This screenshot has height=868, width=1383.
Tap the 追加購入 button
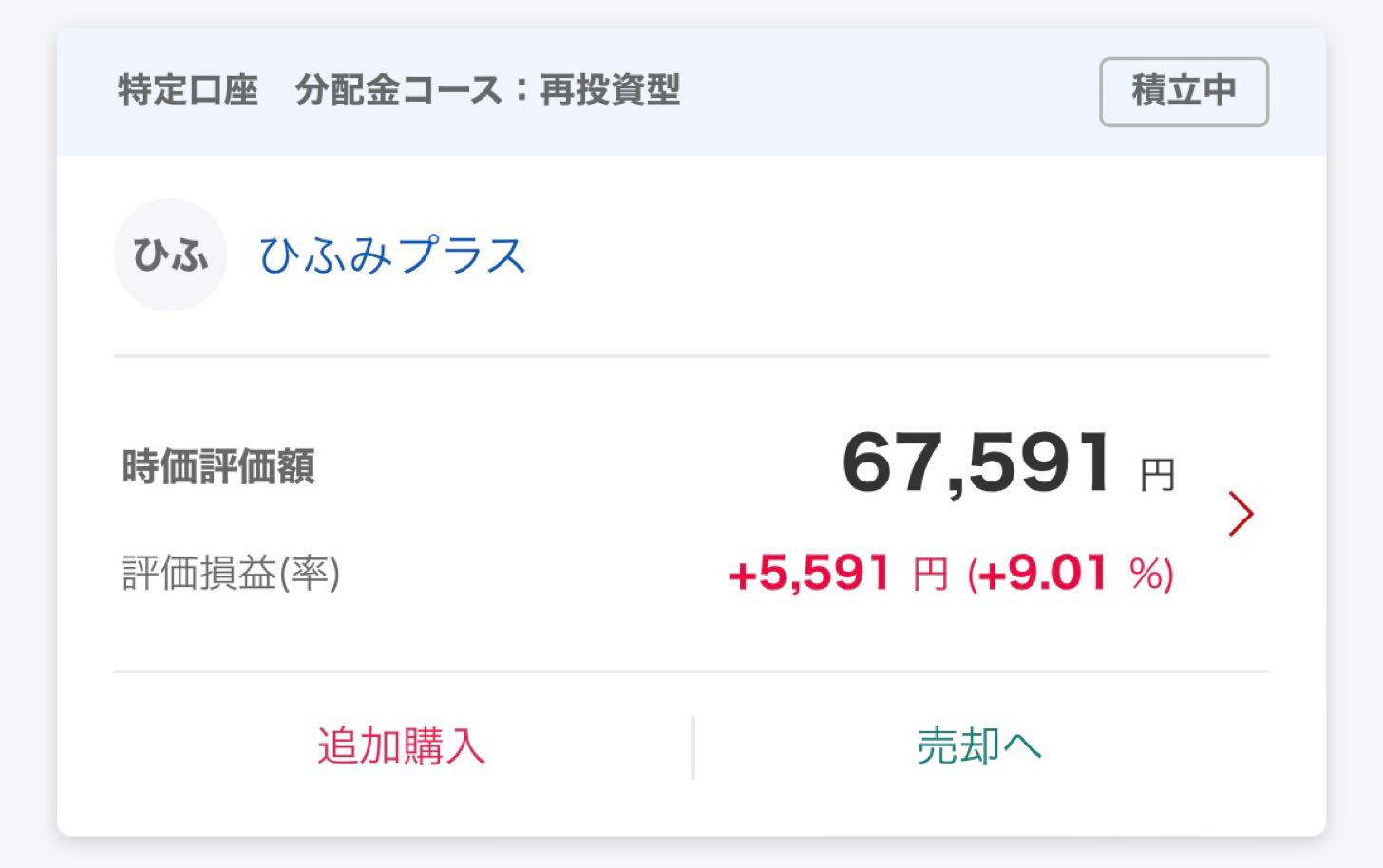(402, 746)
